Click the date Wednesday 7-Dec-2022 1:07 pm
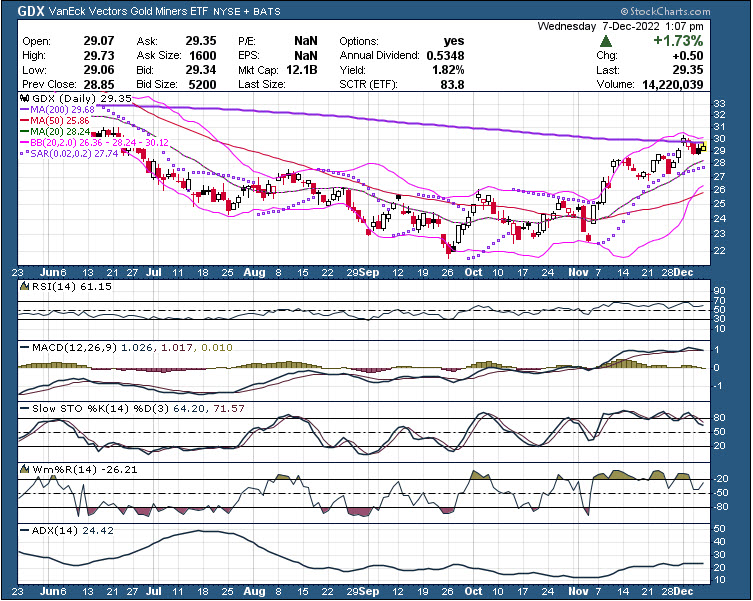The width and height of the screenshot is (753, 601). tap(620, 26)
